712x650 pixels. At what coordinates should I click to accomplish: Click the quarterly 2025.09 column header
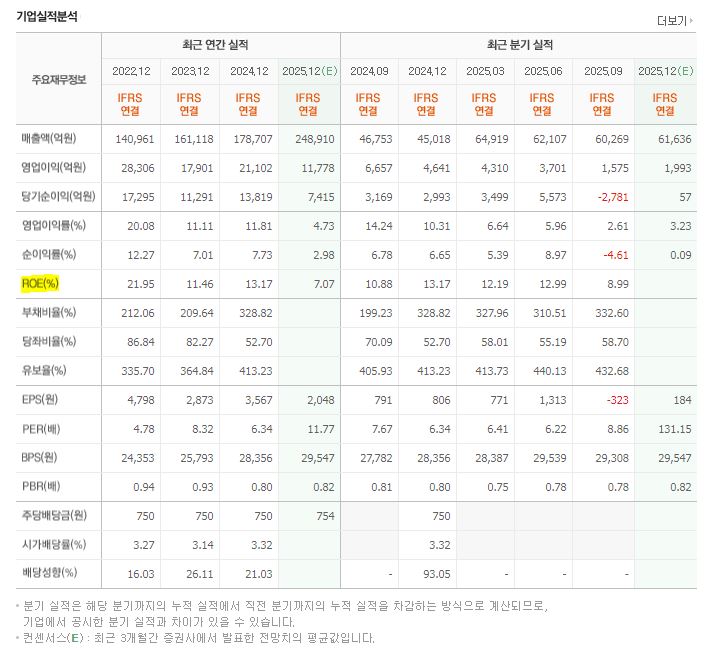click(x=603, y=71)
